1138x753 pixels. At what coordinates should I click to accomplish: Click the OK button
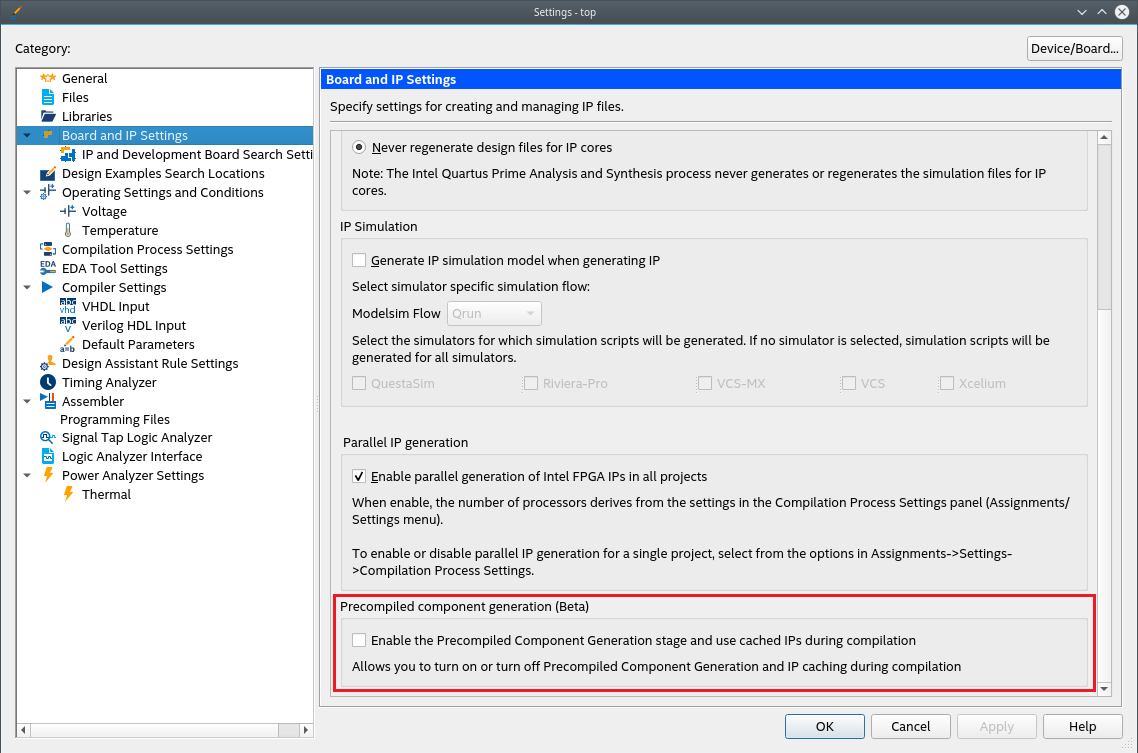pos(824,726)
